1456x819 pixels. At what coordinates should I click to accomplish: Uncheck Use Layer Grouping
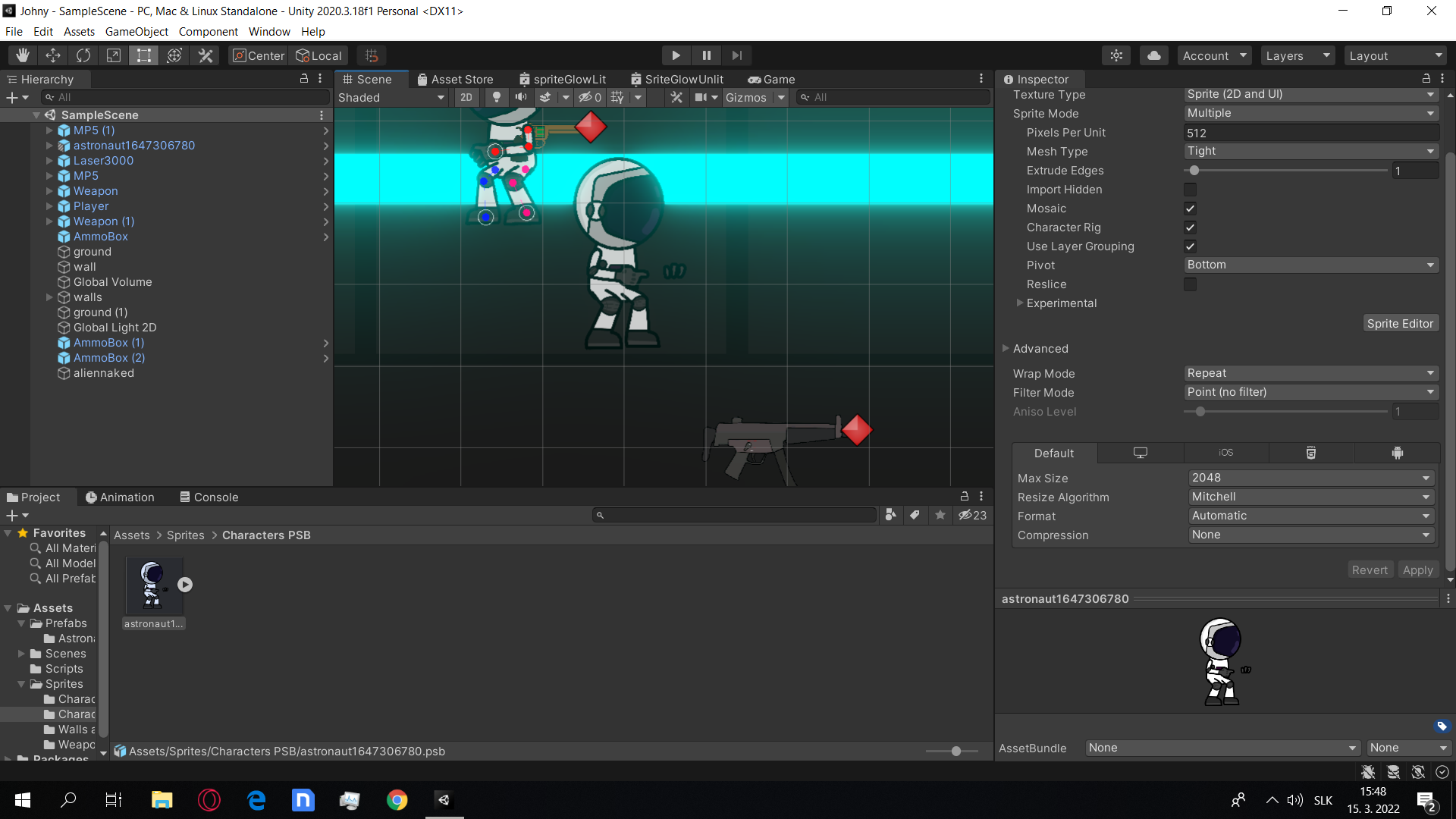pyautogui.click(x=1190, y=246)
